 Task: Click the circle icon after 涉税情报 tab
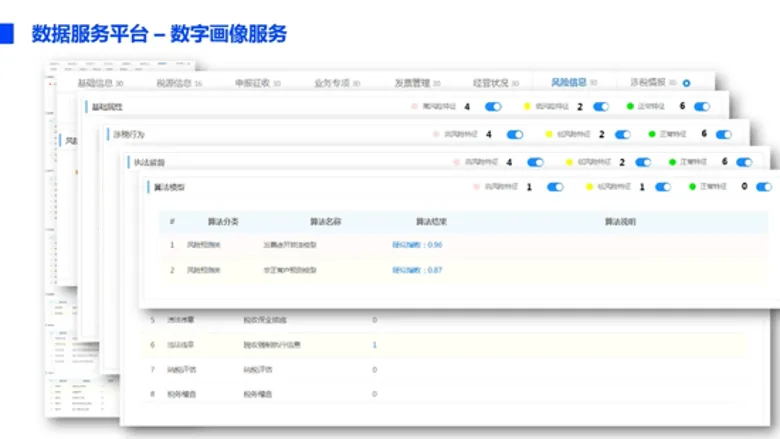[686, 83]
